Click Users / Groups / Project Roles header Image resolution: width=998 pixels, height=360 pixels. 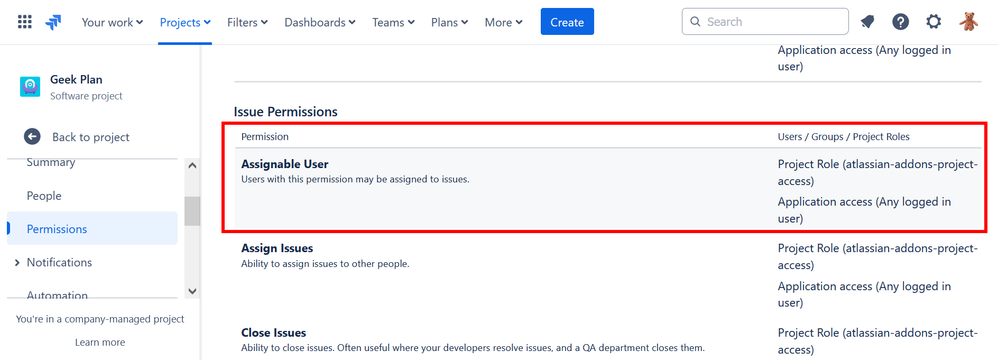843,137
